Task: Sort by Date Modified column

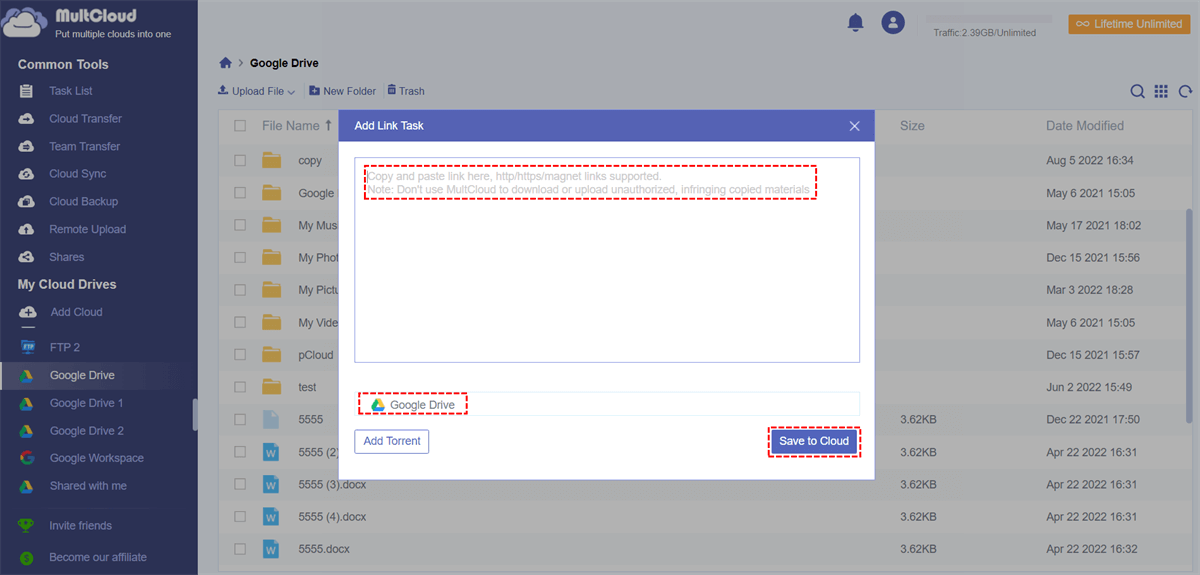Action: tap(1085, 126)
